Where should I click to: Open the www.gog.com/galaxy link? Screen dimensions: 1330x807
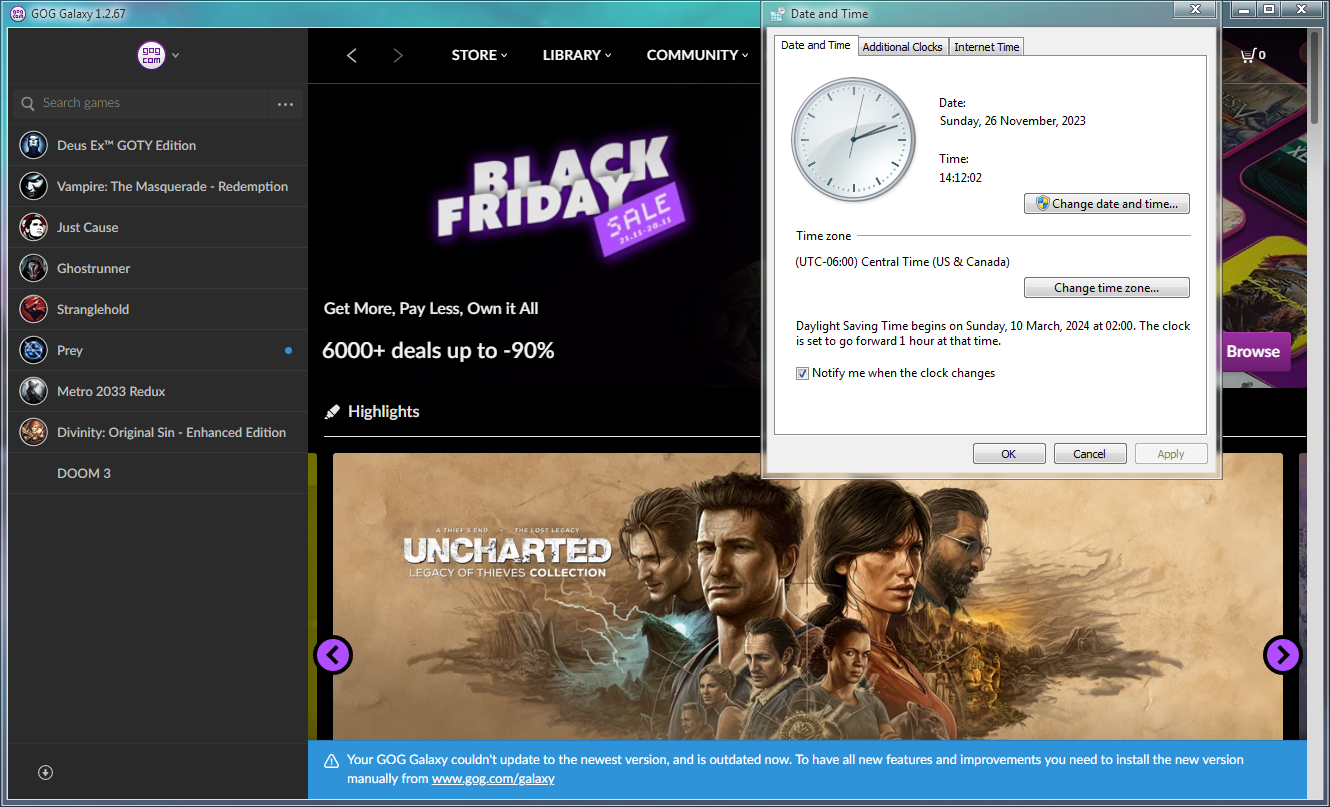pyautogui.click(x=493, y=778)
